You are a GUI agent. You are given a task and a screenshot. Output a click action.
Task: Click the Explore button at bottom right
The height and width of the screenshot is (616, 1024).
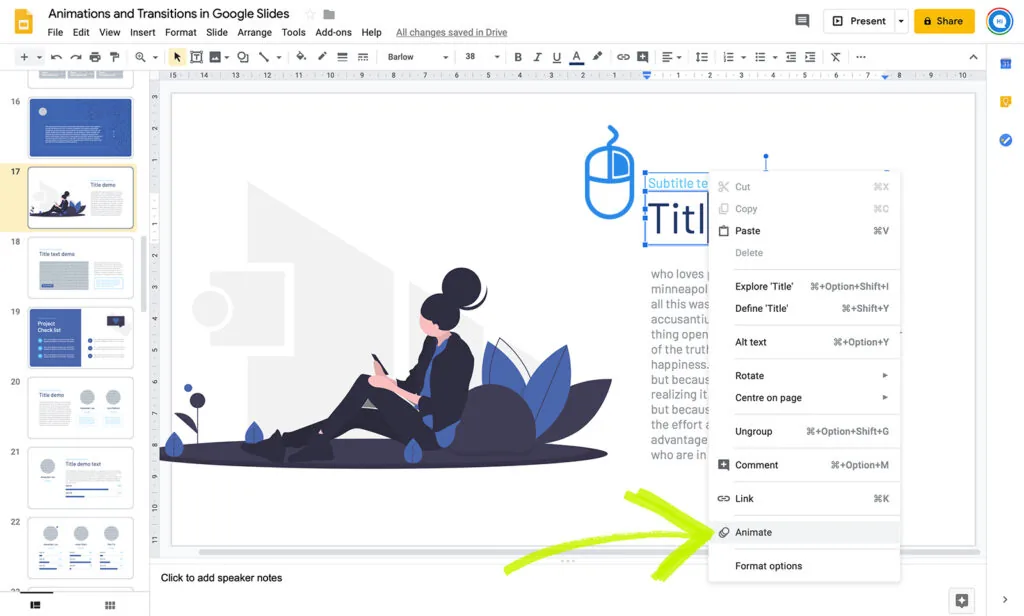click(x=961, y=600)
